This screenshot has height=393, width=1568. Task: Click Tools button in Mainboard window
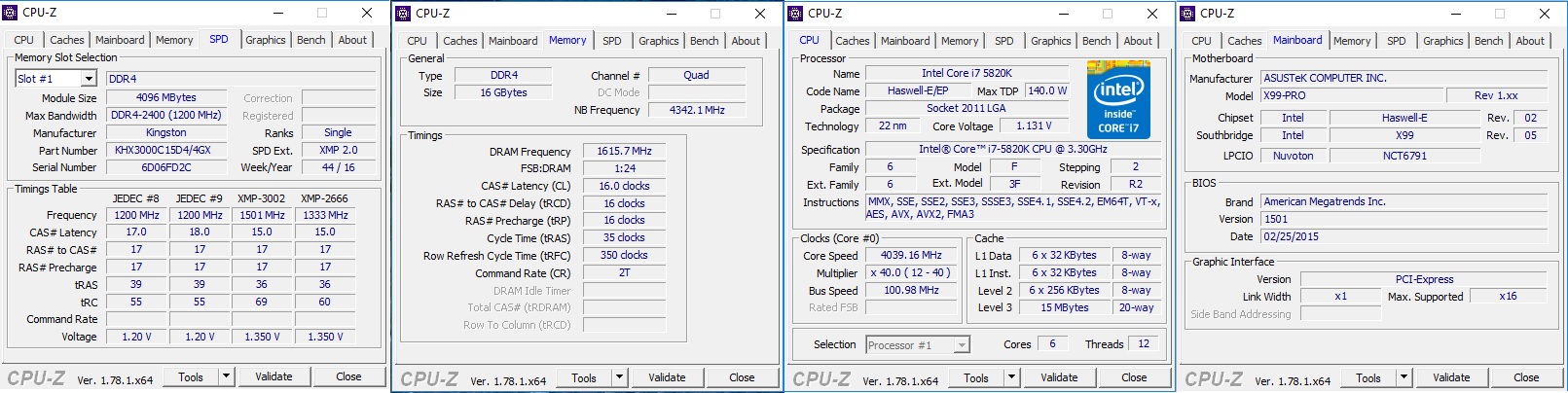coord(1368,377)
